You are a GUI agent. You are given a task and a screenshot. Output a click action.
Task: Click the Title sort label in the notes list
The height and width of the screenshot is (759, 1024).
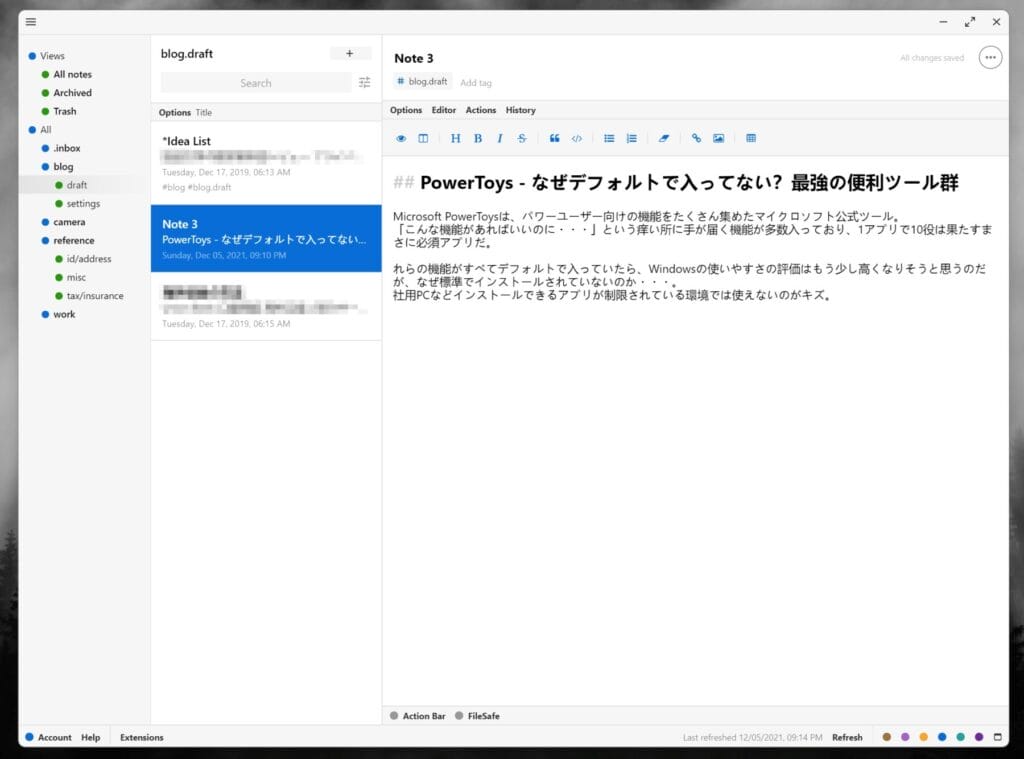(204, 112)
